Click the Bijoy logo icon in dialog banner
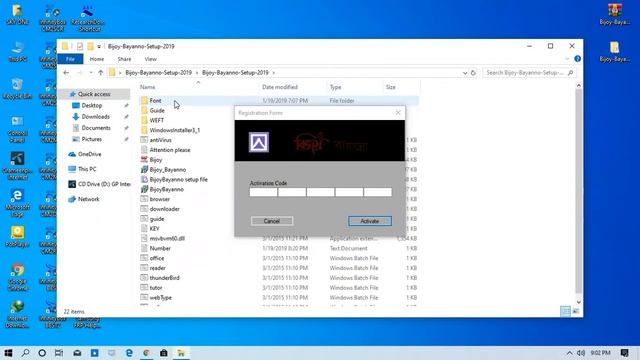640x360 pixels. (x=259, y=142)
